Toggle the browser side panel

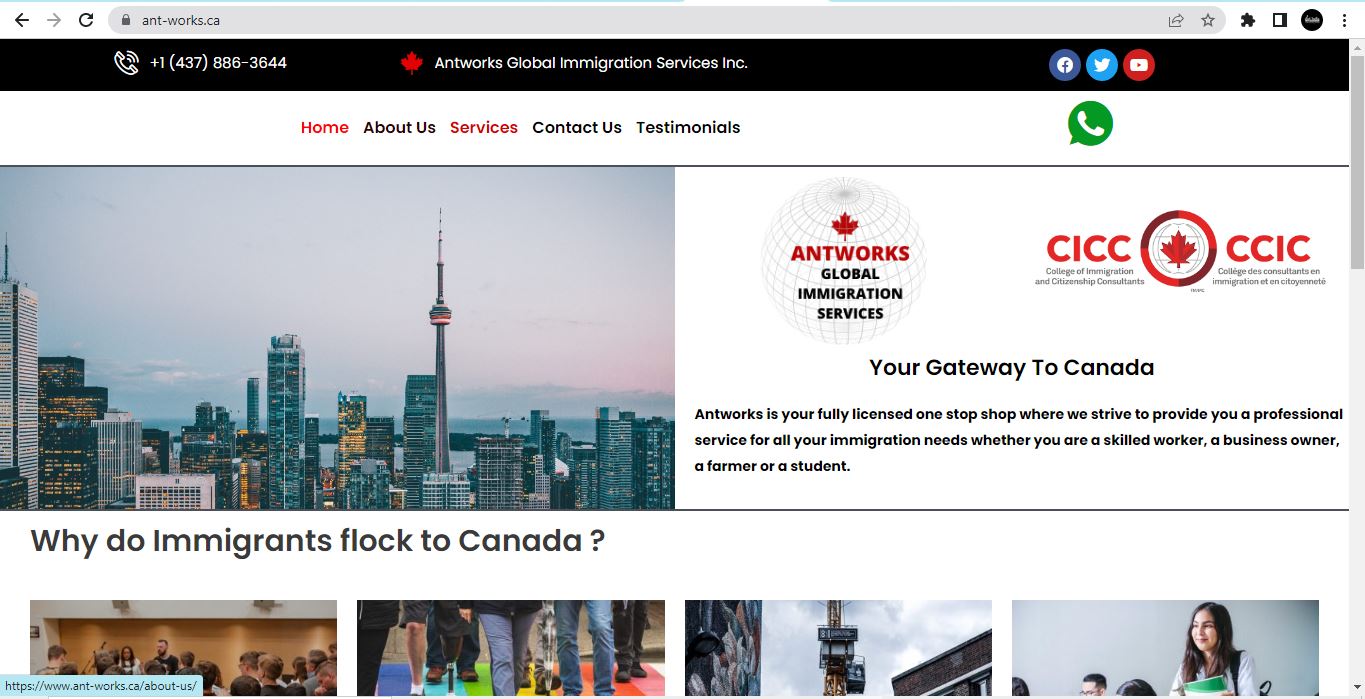click(1280, 20)
